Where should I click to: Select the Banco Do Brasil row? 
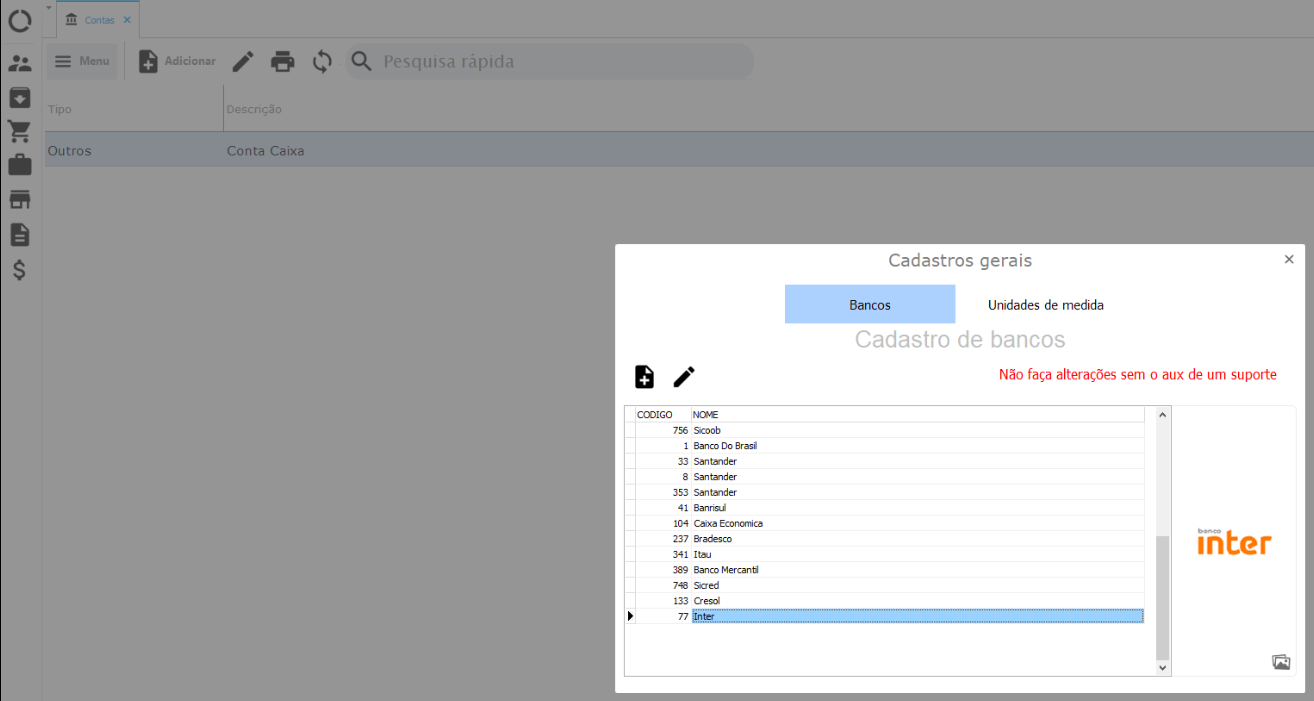click(725, 445)
